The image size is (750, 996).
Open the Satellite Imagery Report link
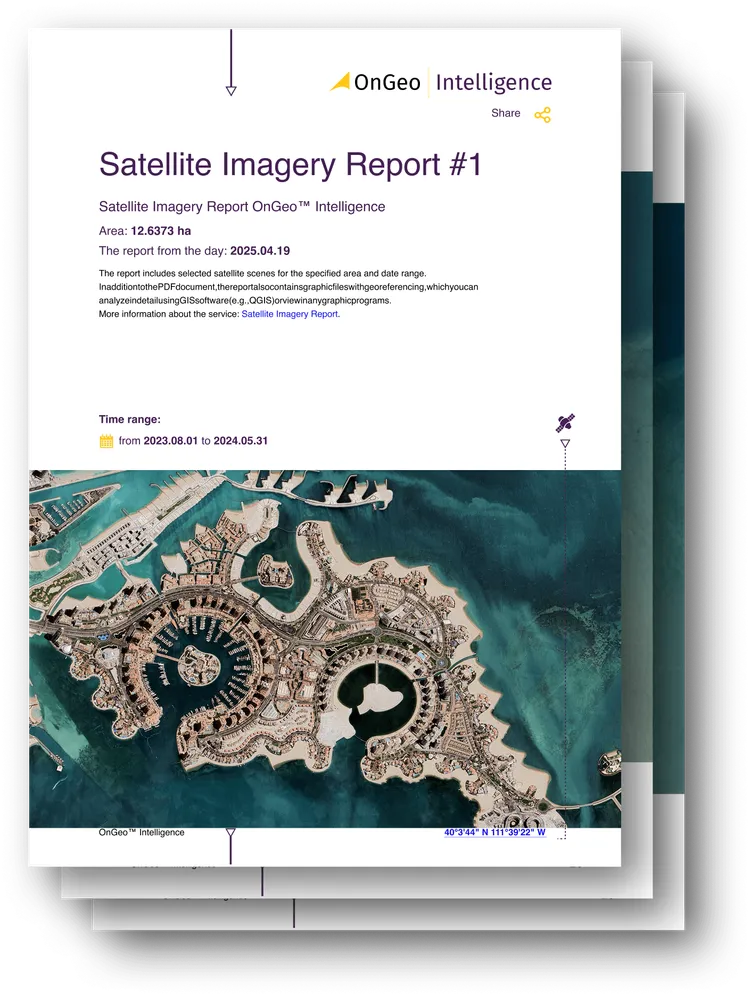coord(290,314)
